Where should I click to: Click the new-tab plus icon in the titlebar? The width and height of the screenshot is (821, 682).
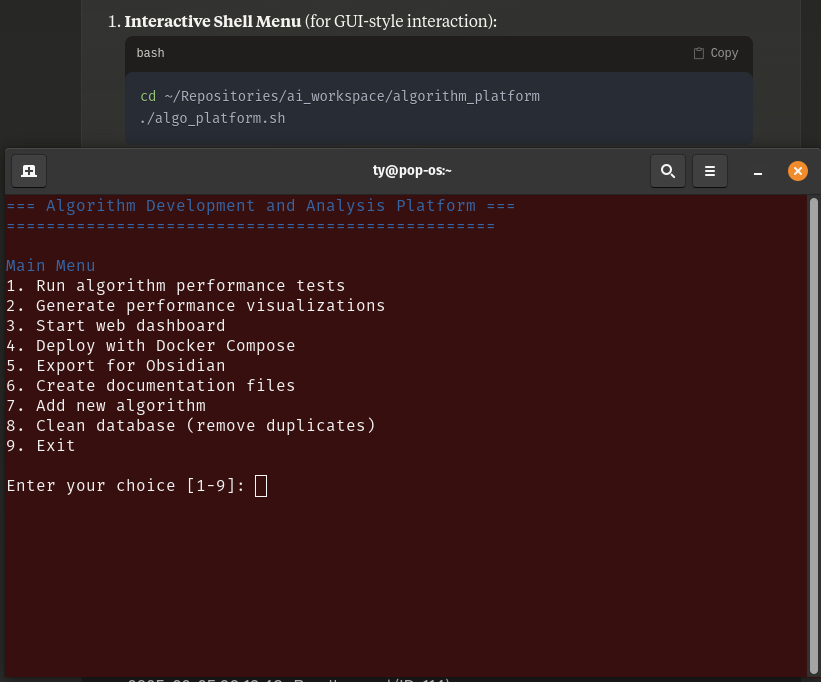point(29,170)
